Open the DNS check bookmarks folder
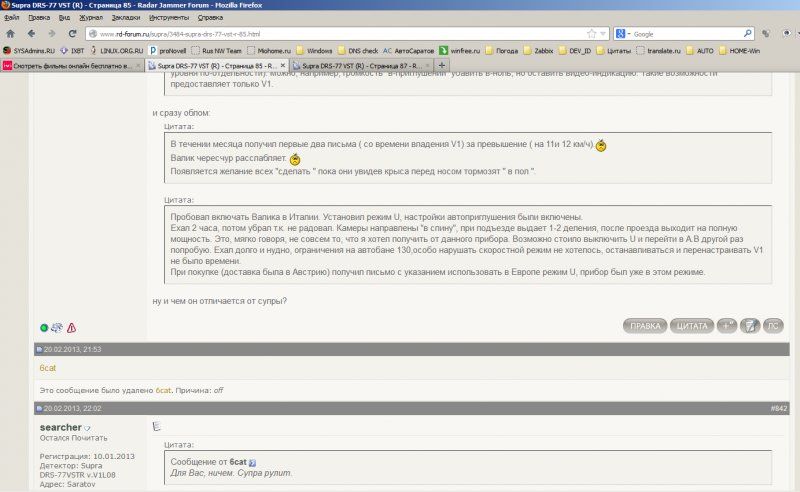This screenshot has height=492, width=800. pos(358,51)
